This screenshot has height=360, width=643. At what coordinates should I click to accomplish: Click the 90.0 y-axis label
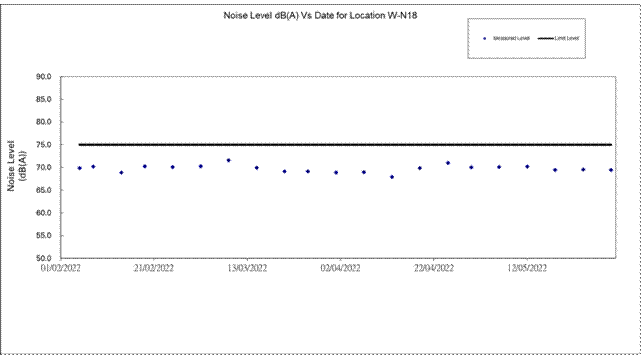(43, 77)
